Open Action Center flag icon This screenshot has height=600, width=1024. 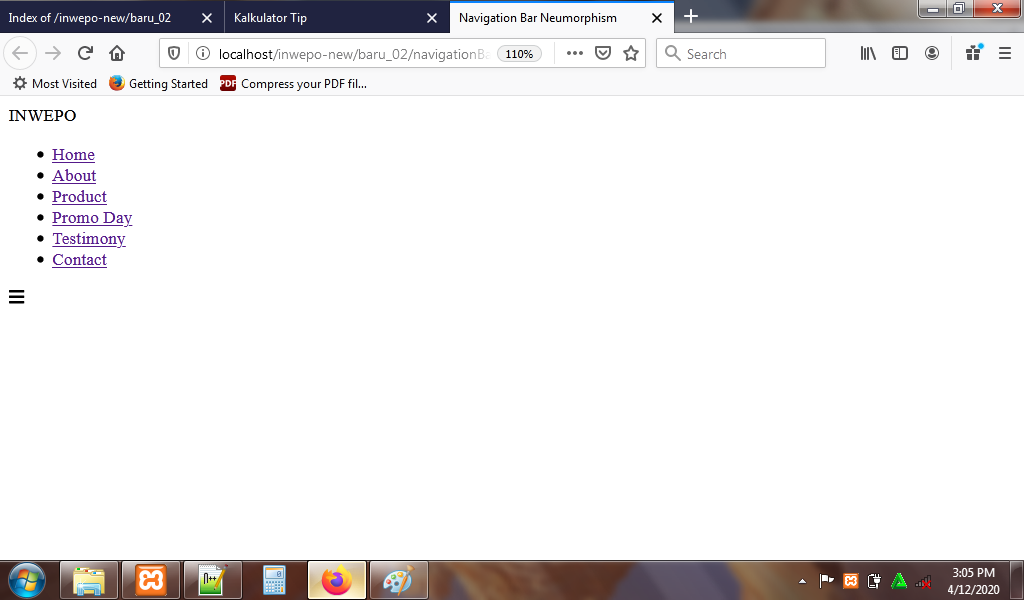pos(826,580)
